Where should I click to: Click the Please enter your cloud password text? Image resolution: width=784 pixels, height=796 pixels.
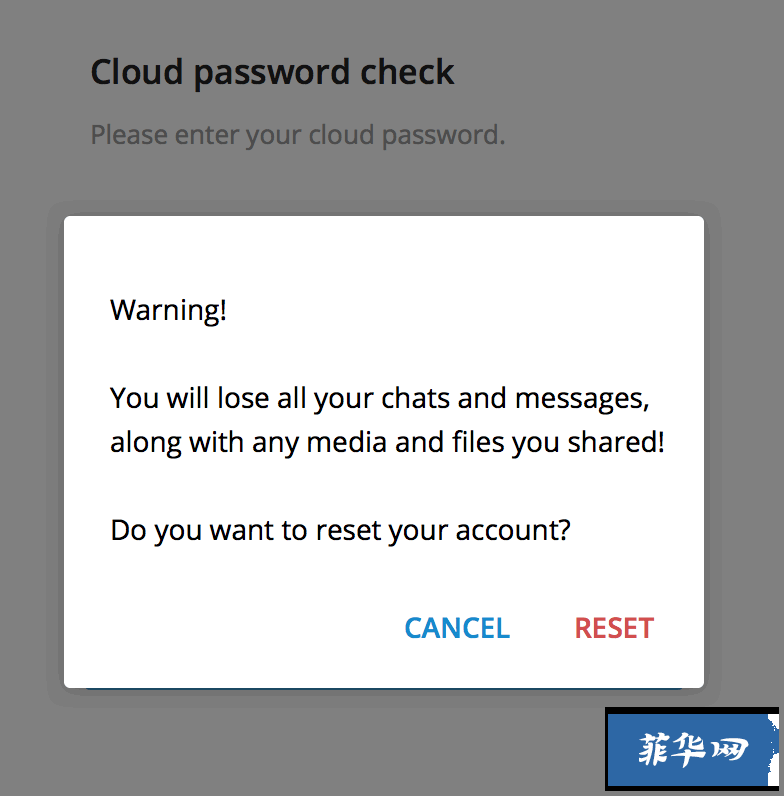(x=298, y=135)
